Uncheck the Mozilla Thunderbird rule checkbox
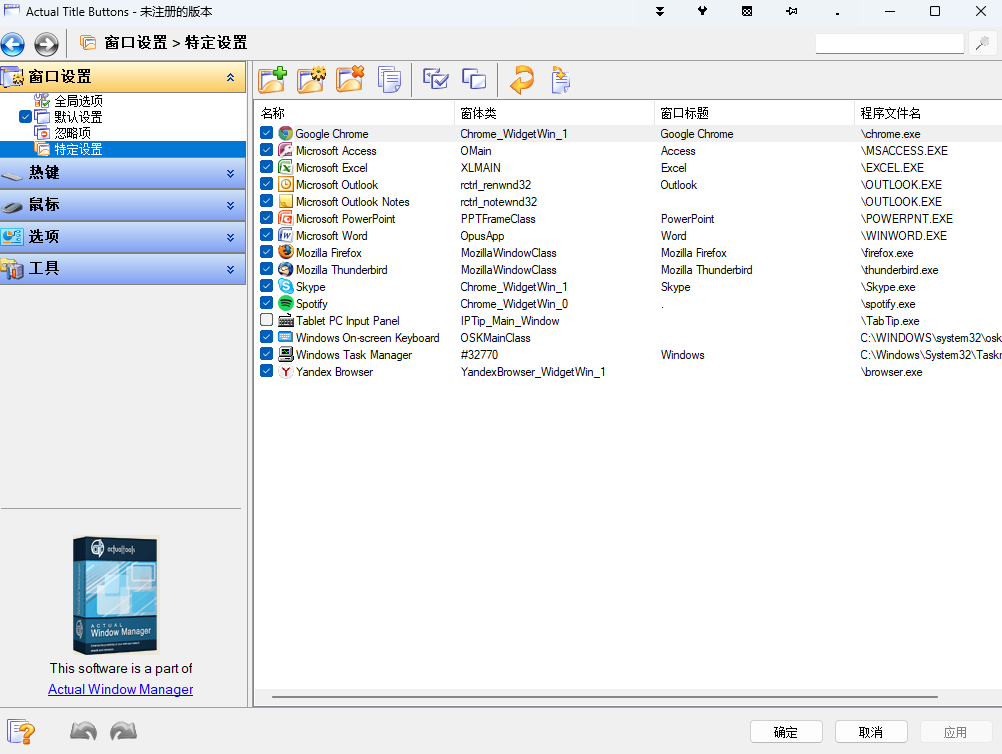Image resolution: width=1002 pixels, height=754 pixels. [x=266, y=269]
